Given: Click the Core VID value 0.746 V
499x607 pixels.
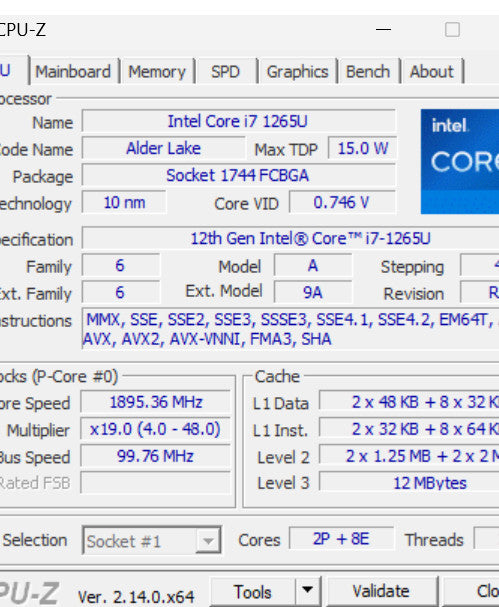Looking at the screenshot, I should (x=342, y=203).
